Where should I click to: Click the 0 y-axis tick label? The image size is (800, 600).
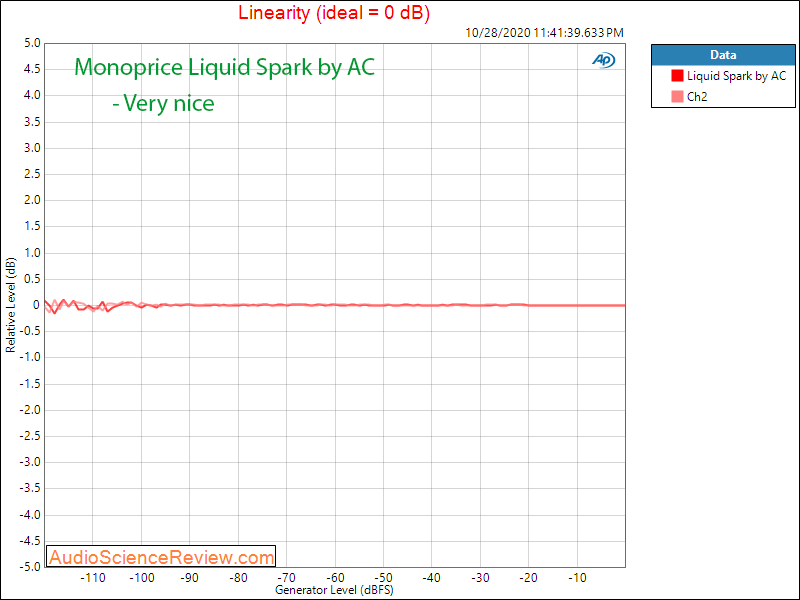pos(36,305)
